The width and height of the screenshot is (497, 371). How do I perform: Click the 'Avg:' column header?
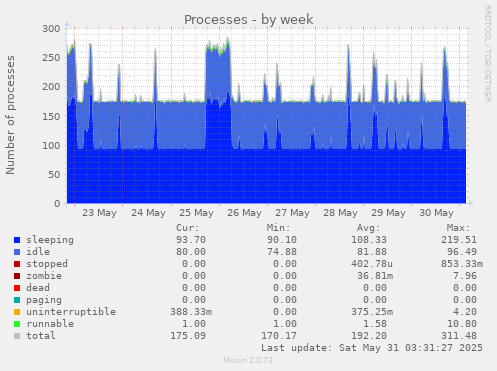pyautogui.click(x=368, y=228)
